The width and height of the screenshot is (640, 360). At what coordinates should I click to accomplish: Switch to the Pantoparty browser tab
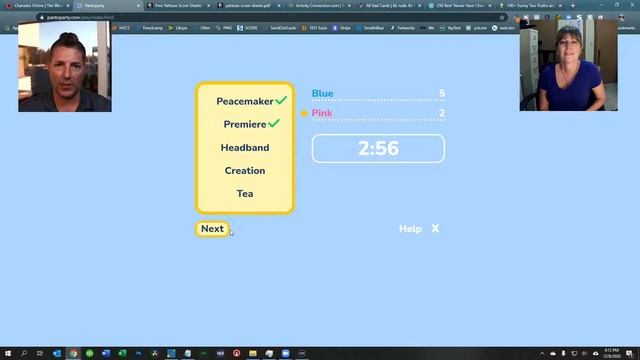[x=107, y=6]
